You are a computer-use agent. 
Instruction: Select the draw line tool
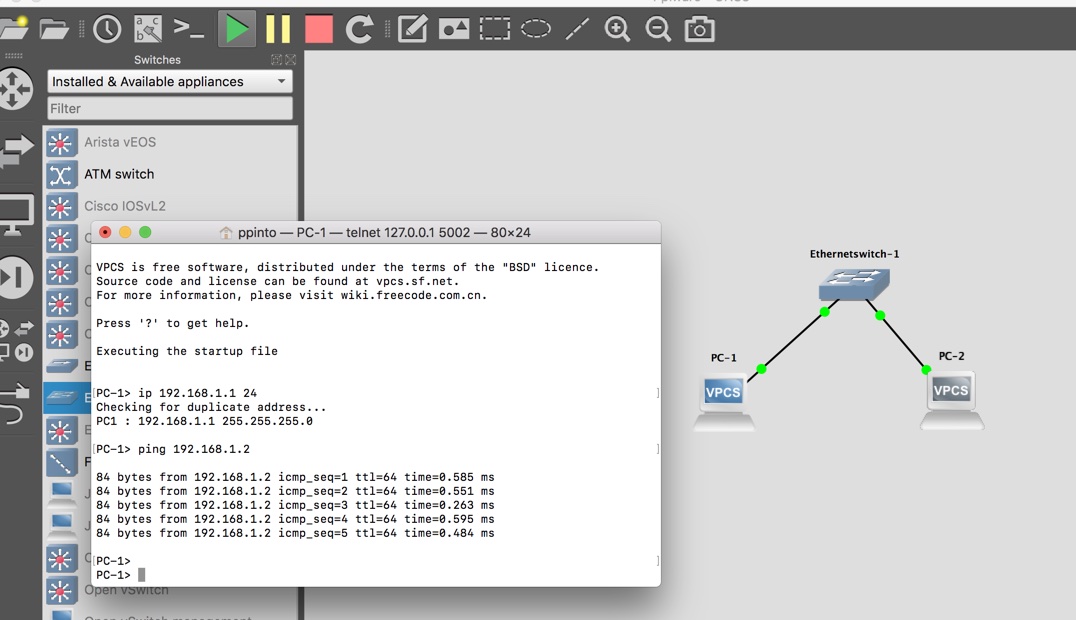tap(576, 29)
